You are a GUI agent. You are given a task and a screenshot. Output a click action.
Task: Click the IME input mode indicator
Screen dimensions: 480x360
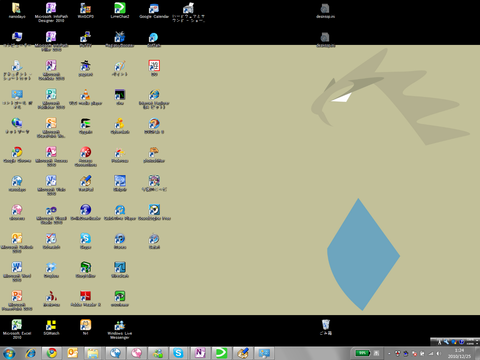point(439,342)
